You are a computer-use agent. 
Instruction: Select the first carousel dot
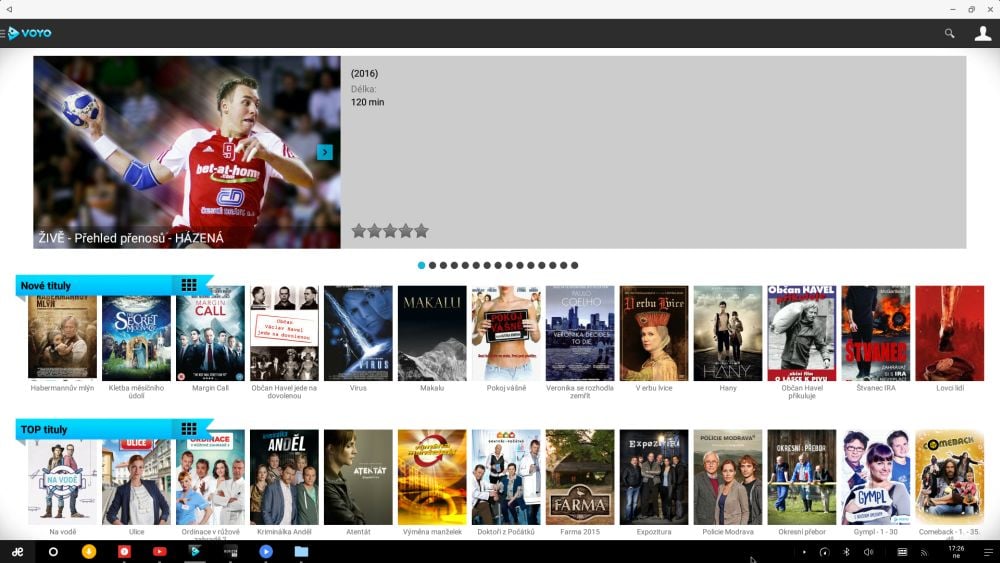422,265
